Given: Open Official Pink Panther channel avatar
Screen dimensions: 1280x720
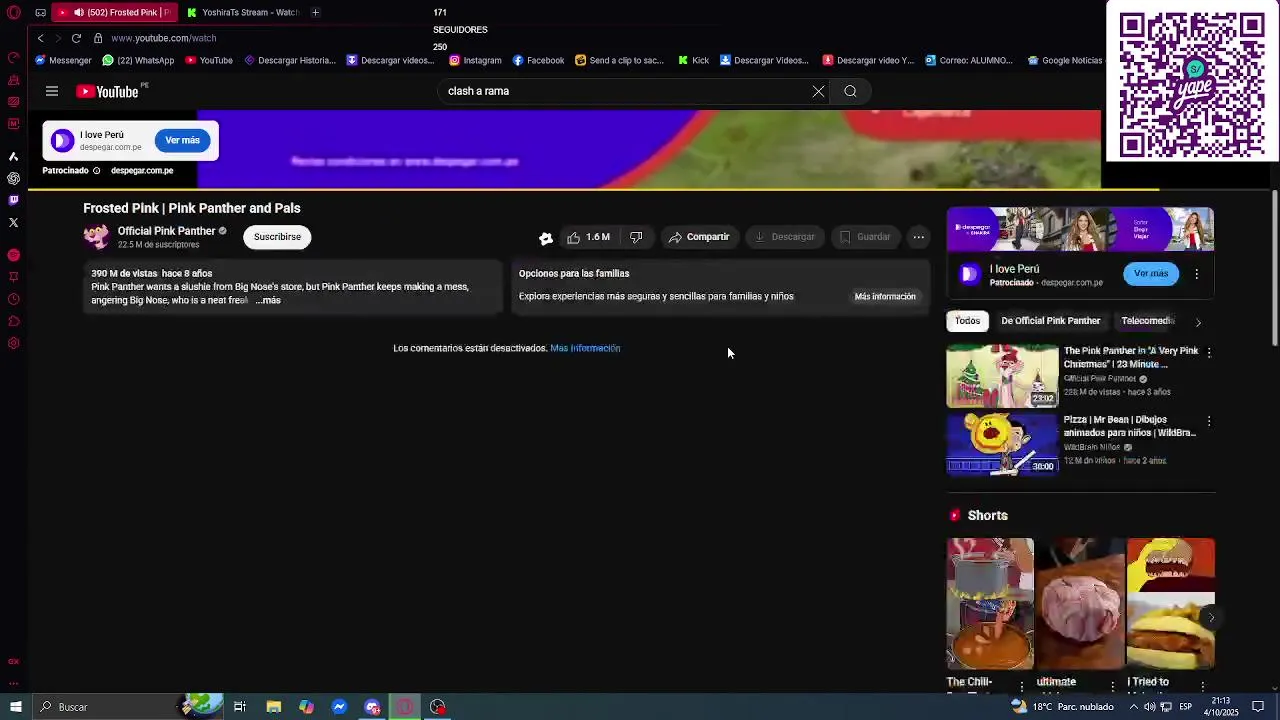Looking at the screenshot, I should tap(97, 237).
